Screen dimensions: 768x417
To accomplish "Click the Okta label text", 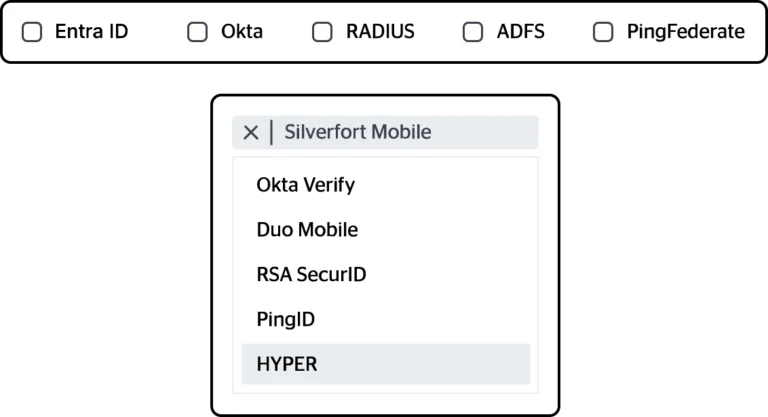I will [242, 32].
